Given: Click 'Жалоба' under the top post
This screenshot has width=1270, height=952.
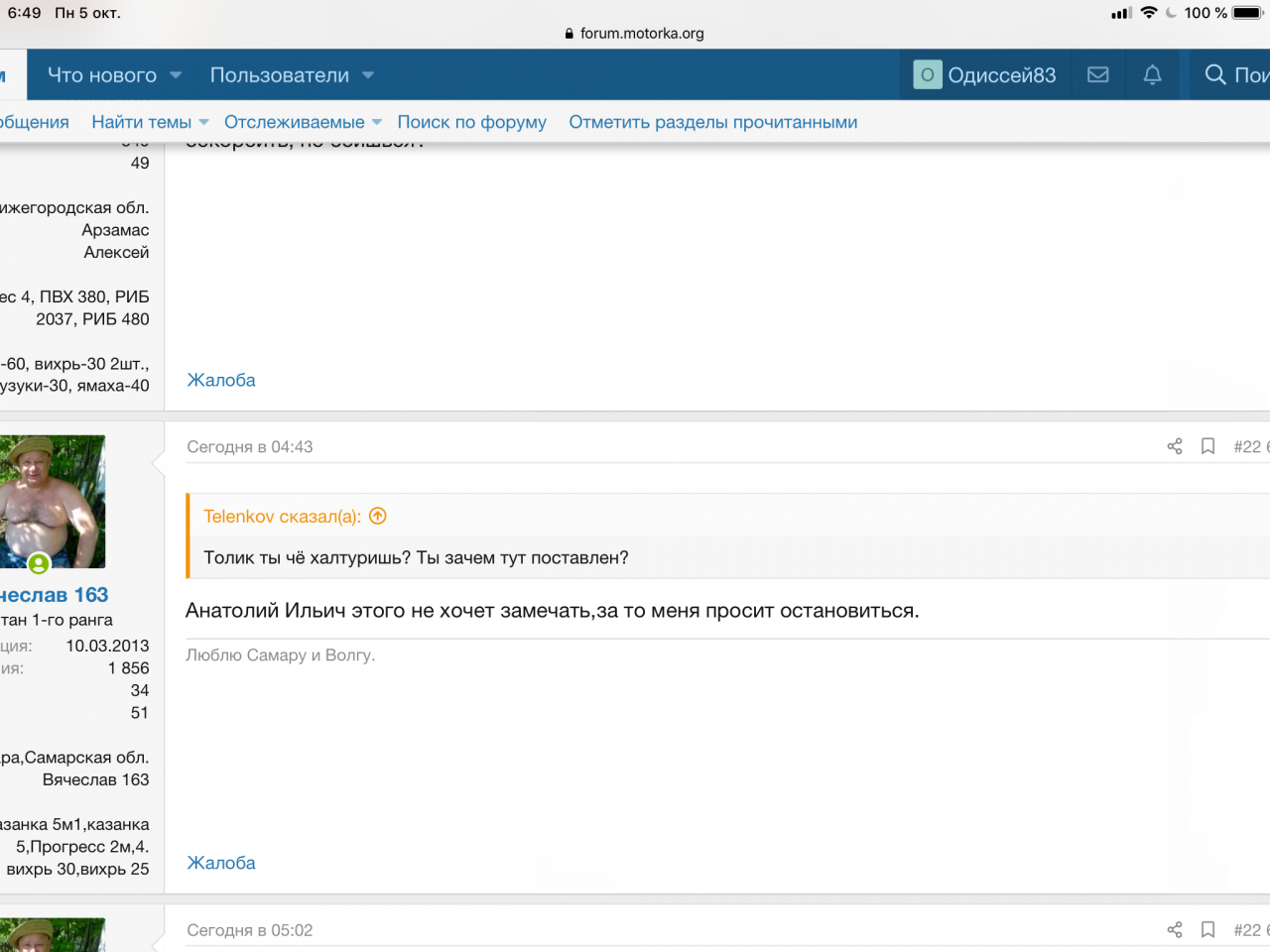Looking at the screenshot, I should pos(221,380).
